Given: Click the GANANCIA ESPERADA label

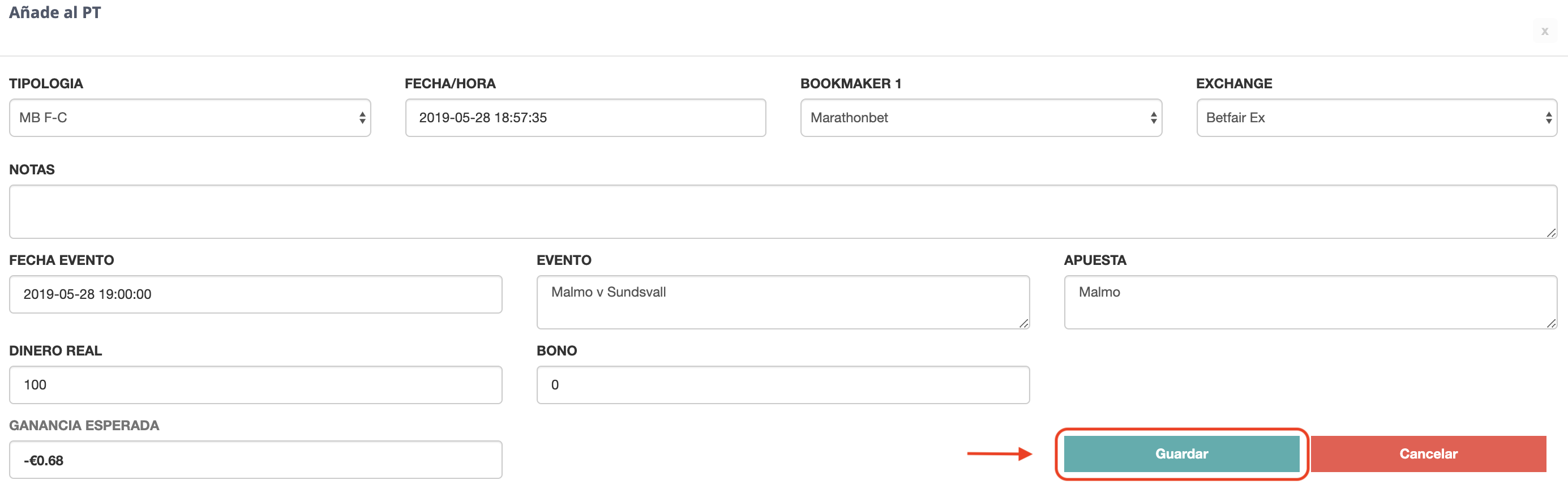Looking at the screenshot, I should [x=84, y=426].
